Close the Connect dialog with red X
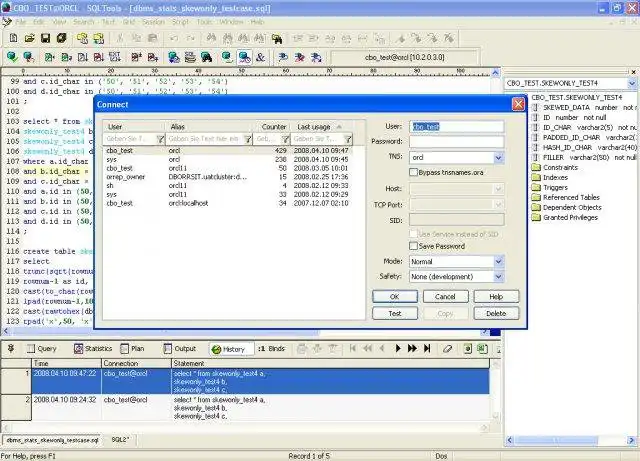This screenshot has height=461, width=640. pos(518,105)
